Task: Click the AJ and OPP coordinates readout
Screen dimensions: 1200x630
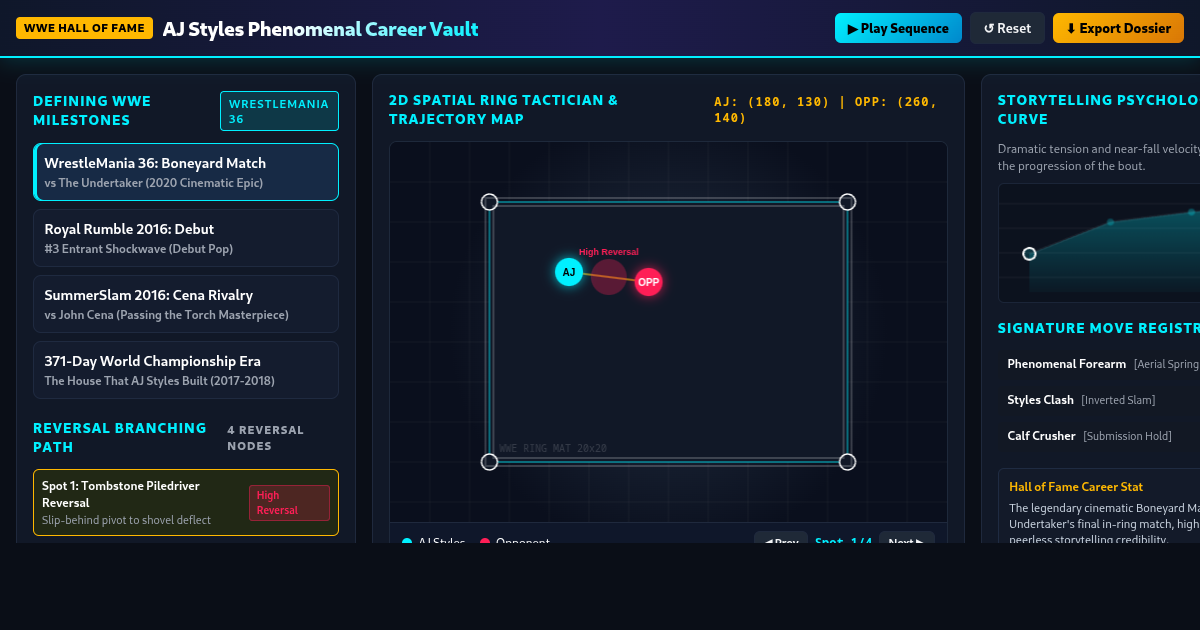Action: coord(824,110)
